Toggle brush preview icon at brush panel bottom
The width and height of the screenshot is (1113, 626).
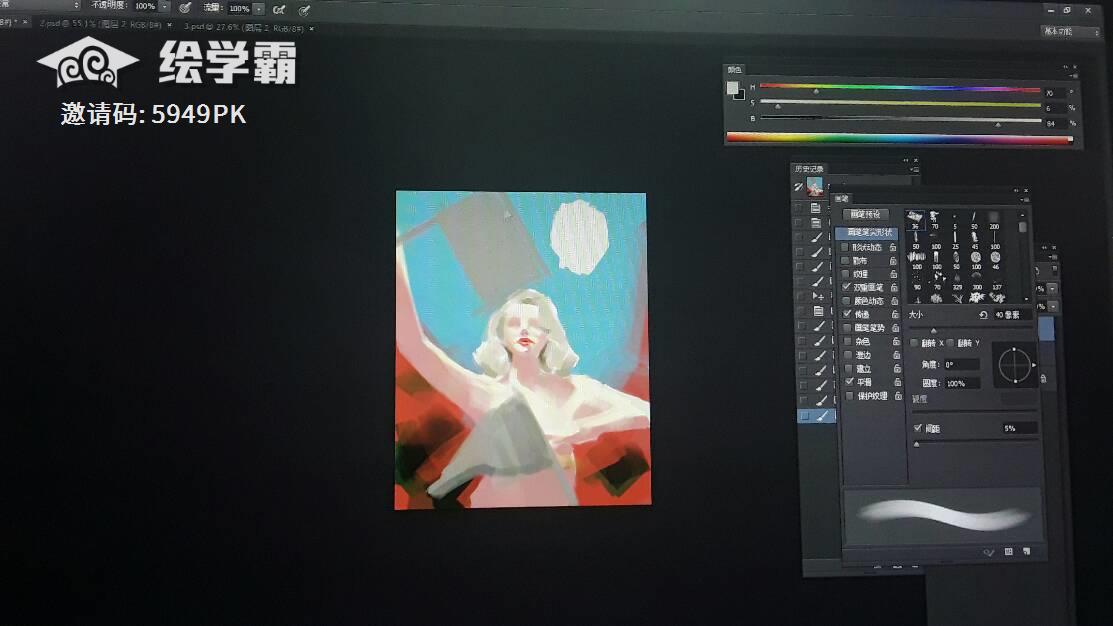click(989, 552)
